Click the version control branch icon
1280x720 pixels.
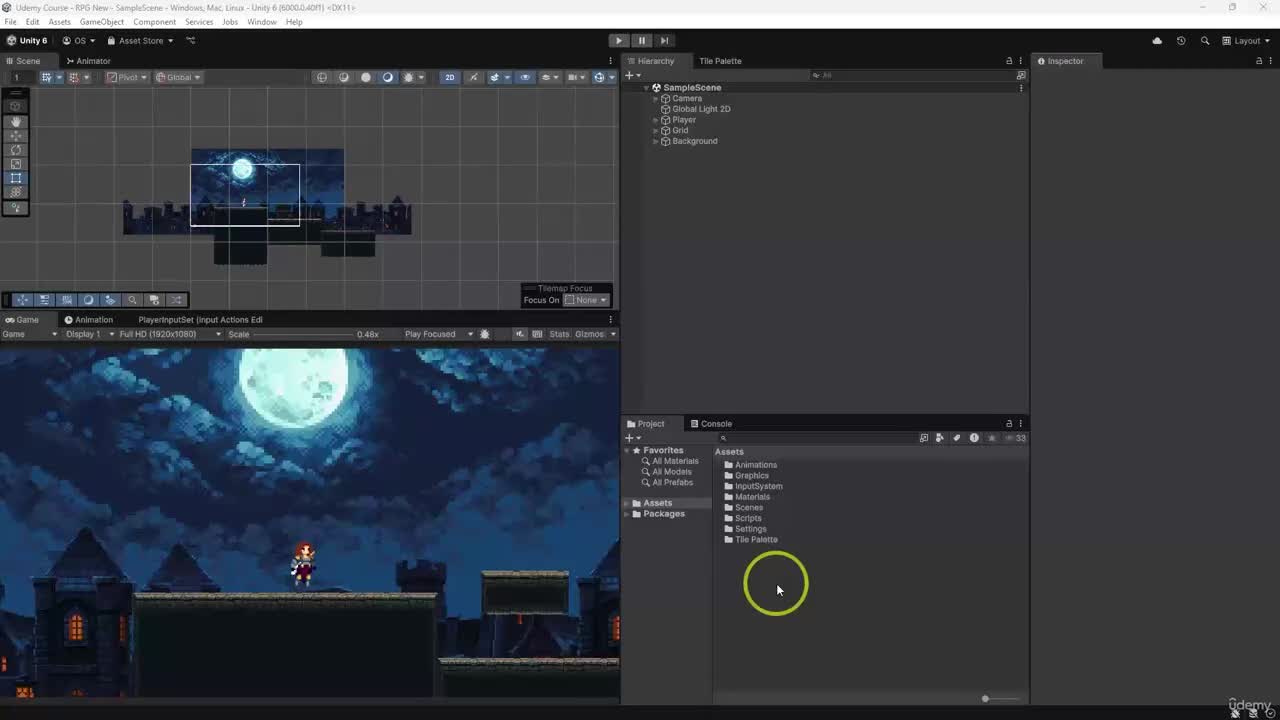pyautogui.click(x=191, y=41)
